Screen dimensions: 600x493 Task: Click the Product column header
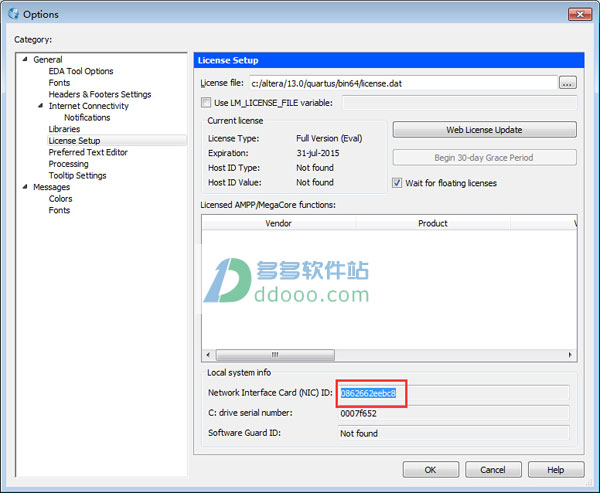click(433, 223)
